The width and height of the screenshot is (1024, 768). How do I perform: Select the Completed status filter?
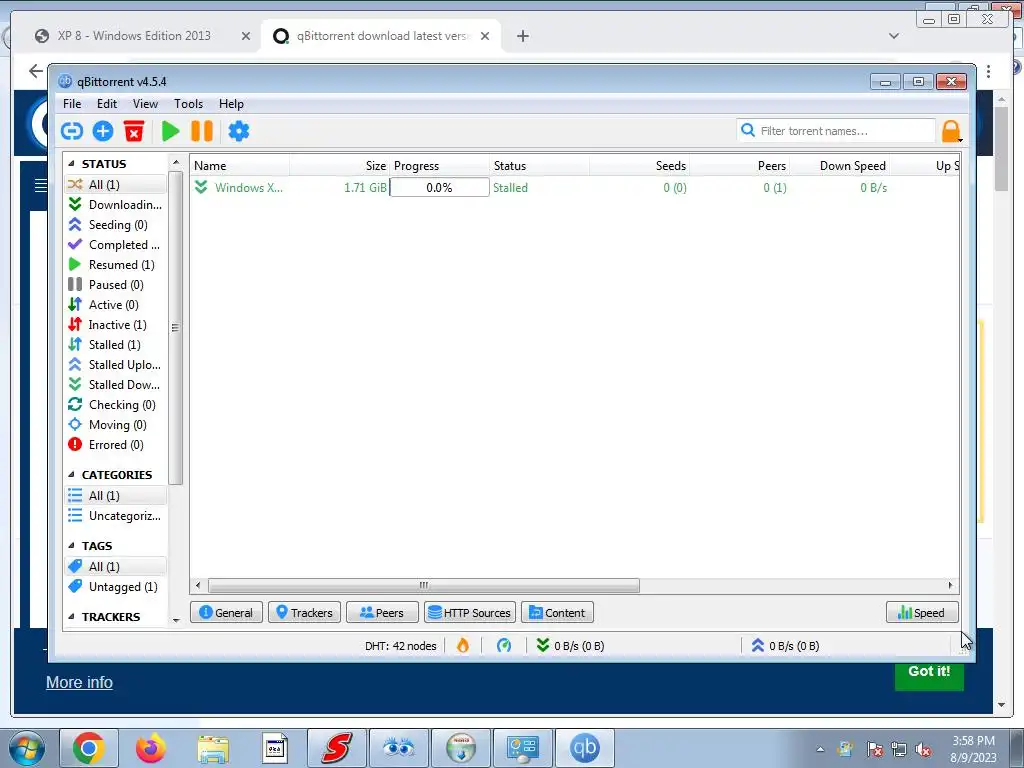point(116,245)
